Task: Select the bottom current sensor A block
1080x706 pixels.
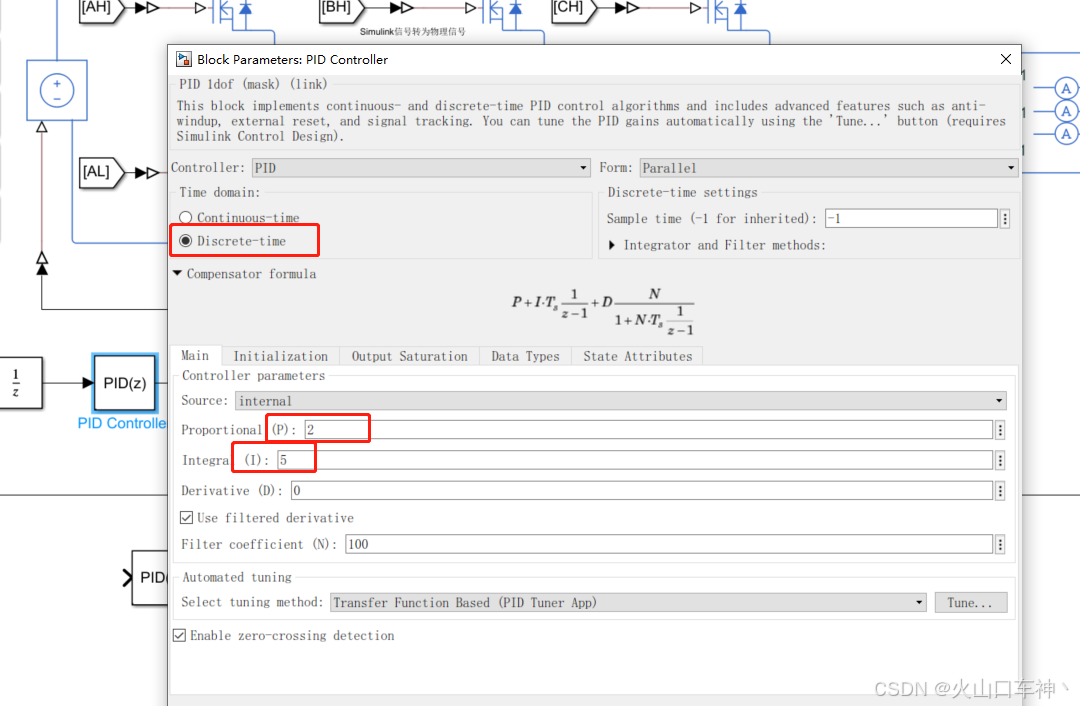Action: (x=1066, y=134)
